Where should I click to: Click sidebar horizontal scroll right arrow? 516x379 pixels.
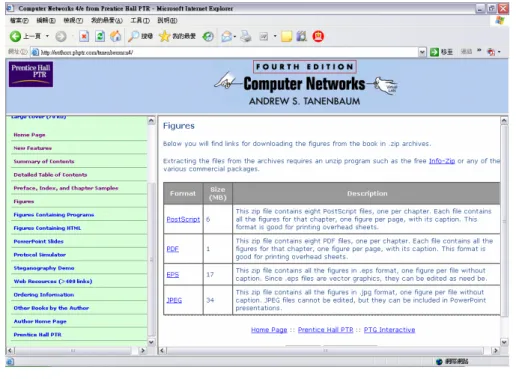(143, 351)
